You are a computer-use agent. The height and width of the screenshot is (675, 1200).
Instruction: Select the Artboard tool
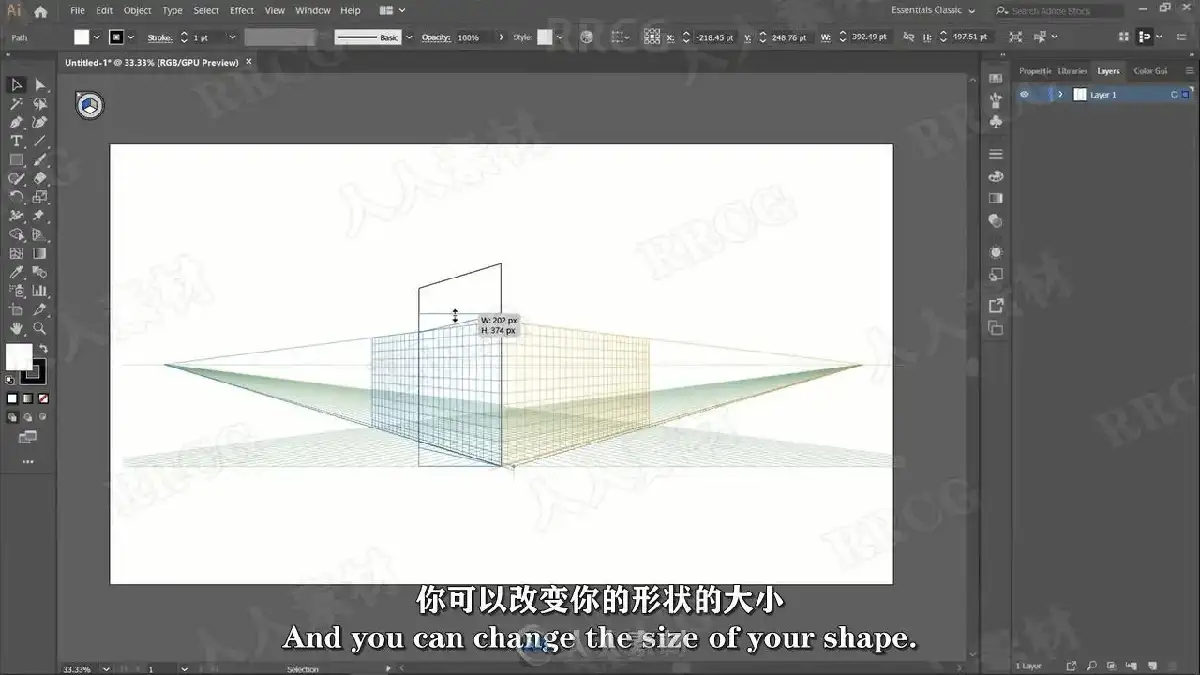point(17,310)
